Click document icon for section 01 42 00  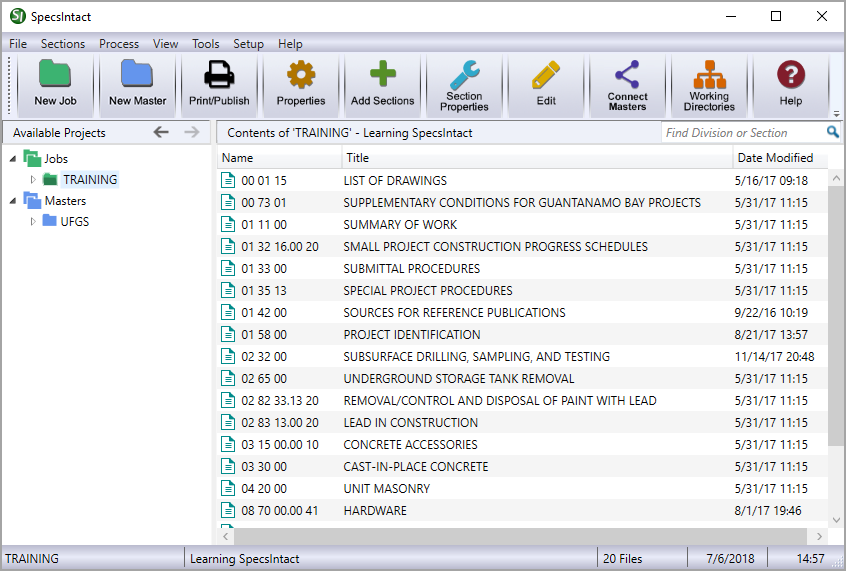click(x=228, y=312)
